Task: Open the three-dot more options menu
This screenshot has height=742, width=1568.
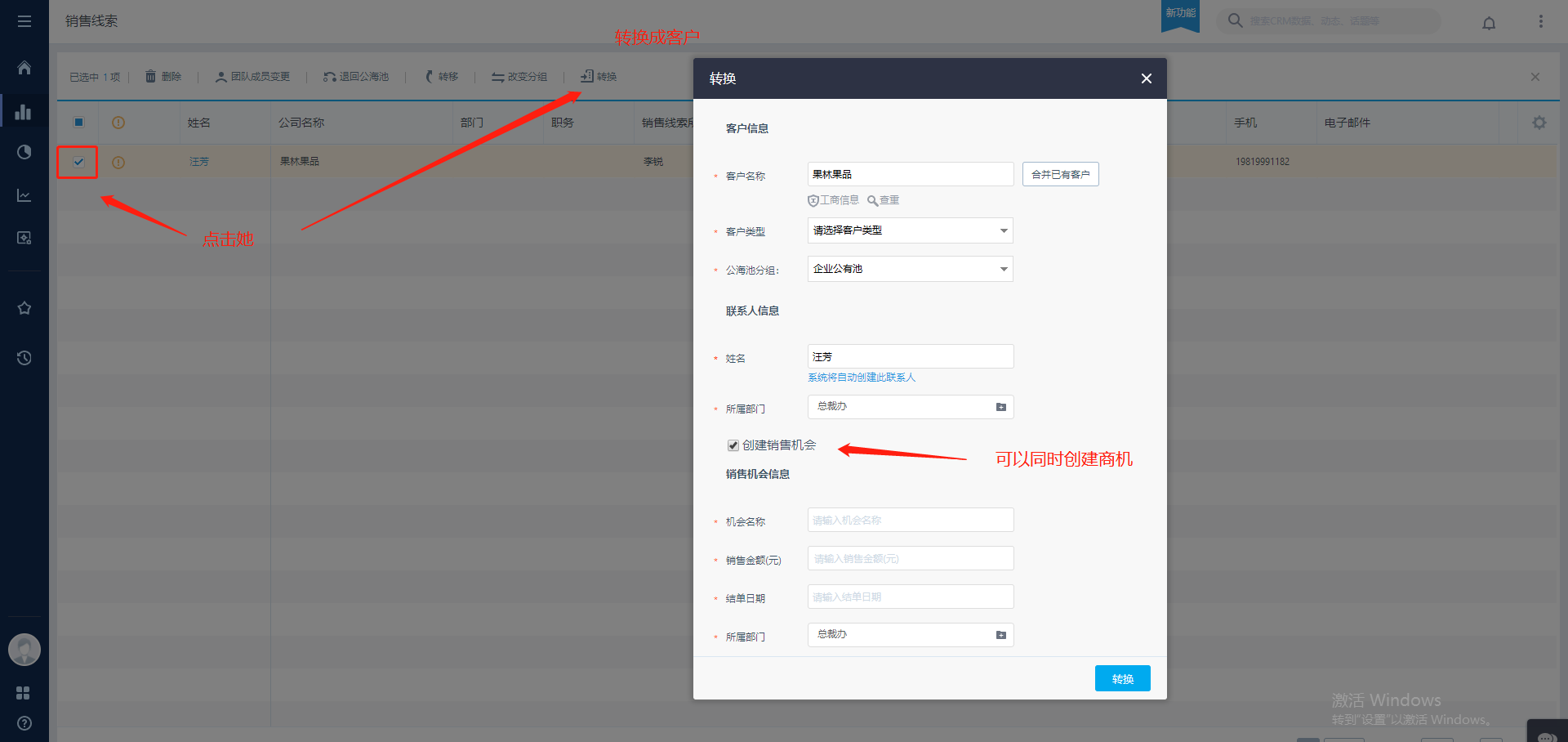Action: click(x=1541, y=21)
